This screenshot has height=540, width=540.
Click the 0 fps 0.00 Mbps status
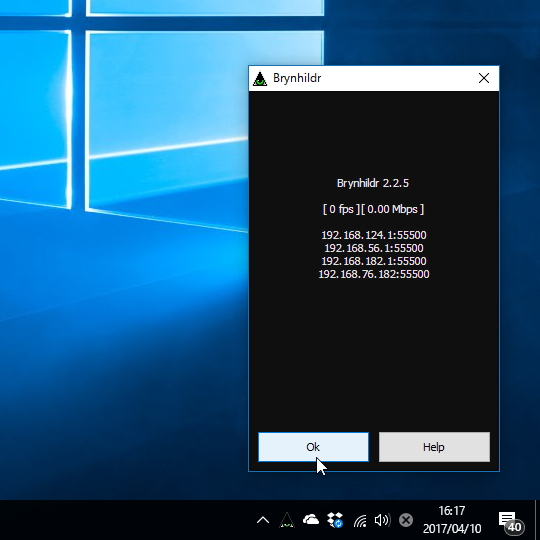point(373,209)
